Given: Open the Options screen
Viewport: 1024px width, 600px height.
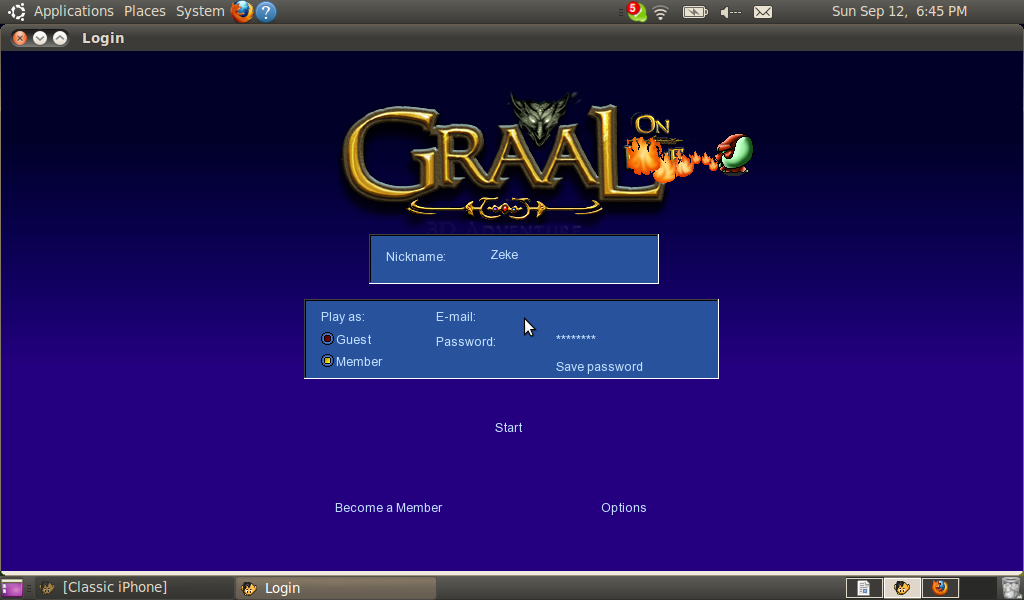Looking at the screenshot, I should click(623, 508).
